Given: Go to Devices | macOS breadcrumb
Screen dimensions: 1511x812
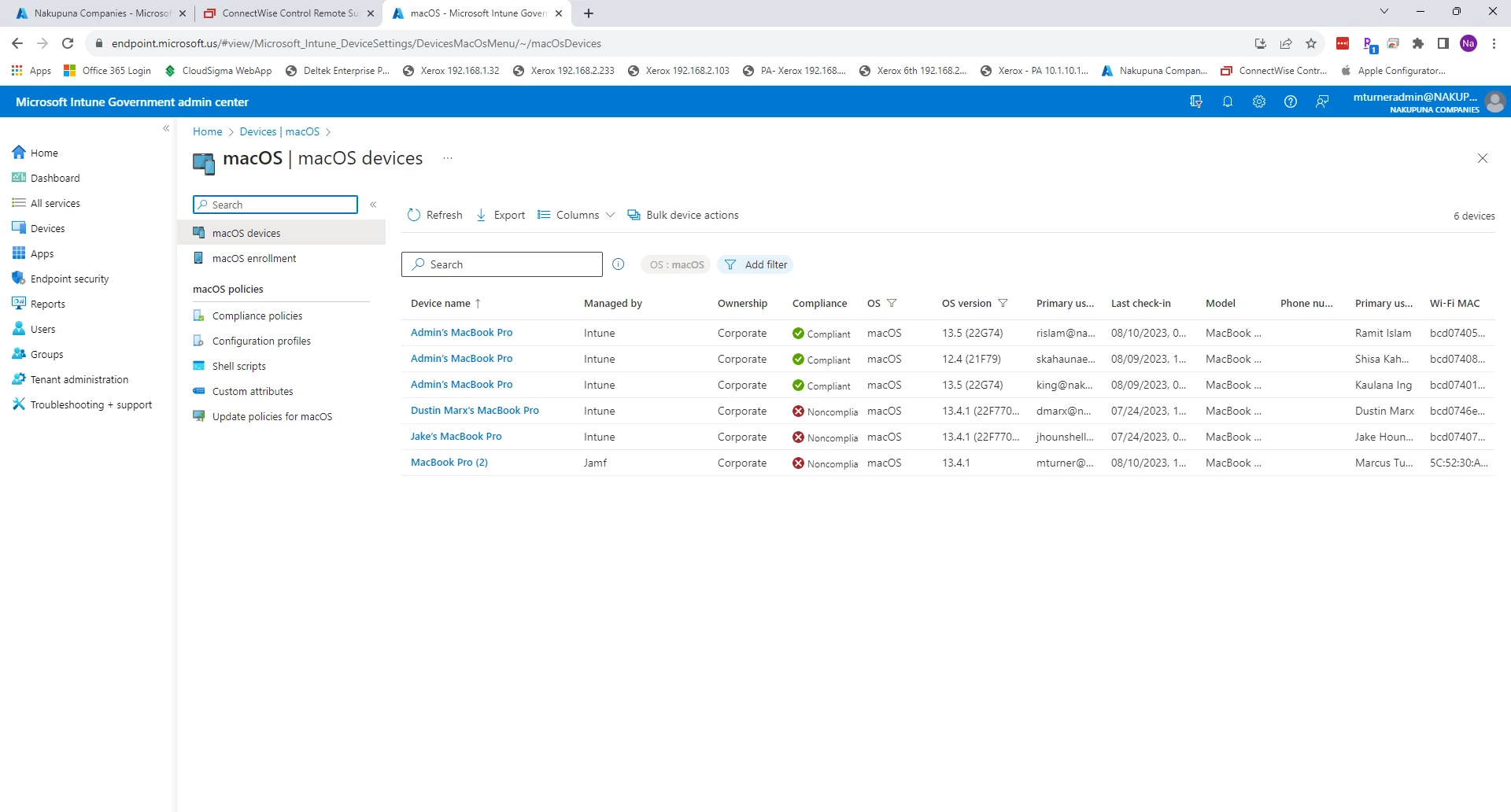Looking at the screenshot, I should 279,131.
